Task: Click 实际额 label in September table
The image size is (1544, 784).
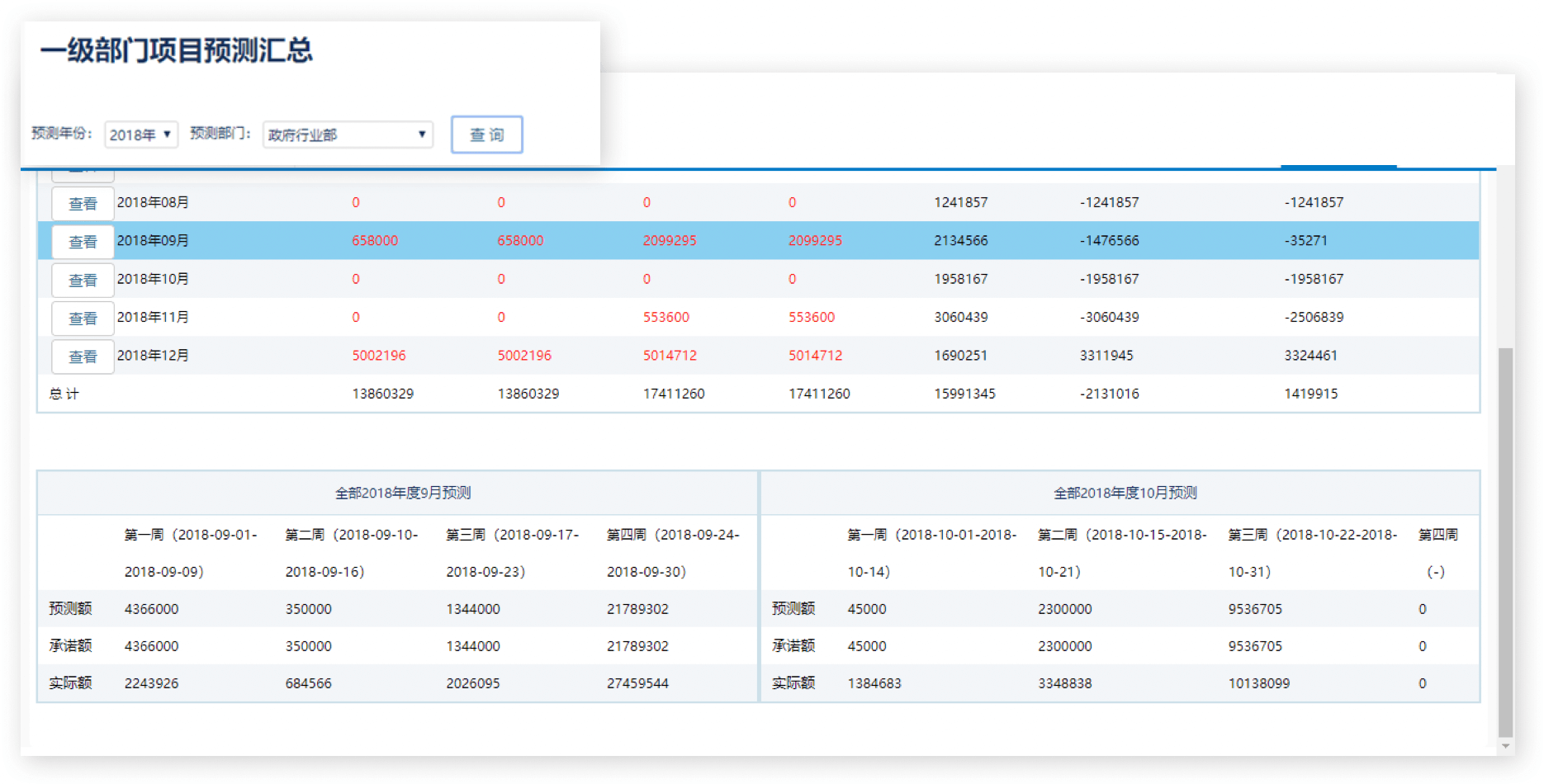Action: [x=70, y=682]
